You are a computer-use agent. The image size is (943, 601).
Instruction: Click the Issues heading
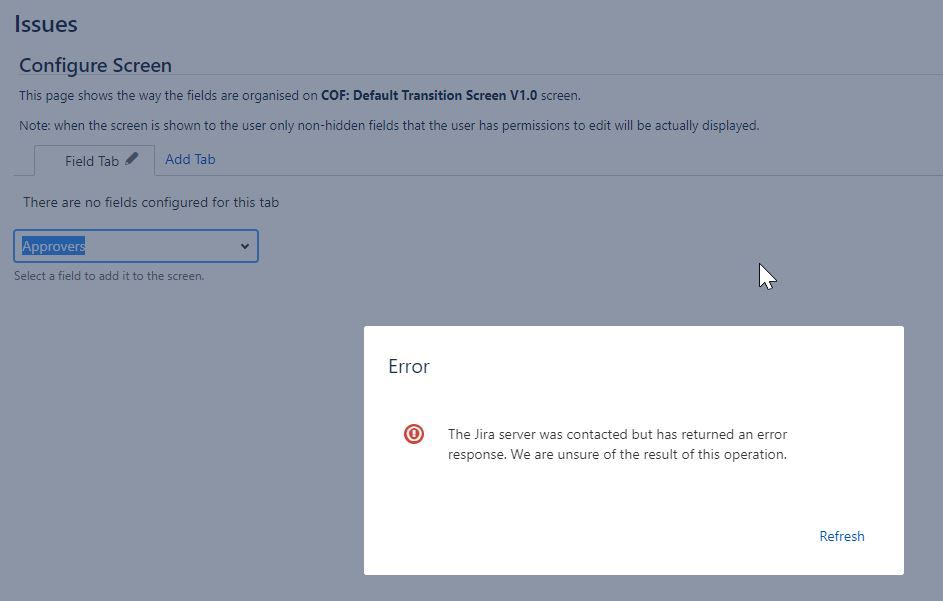coord(45,23)
